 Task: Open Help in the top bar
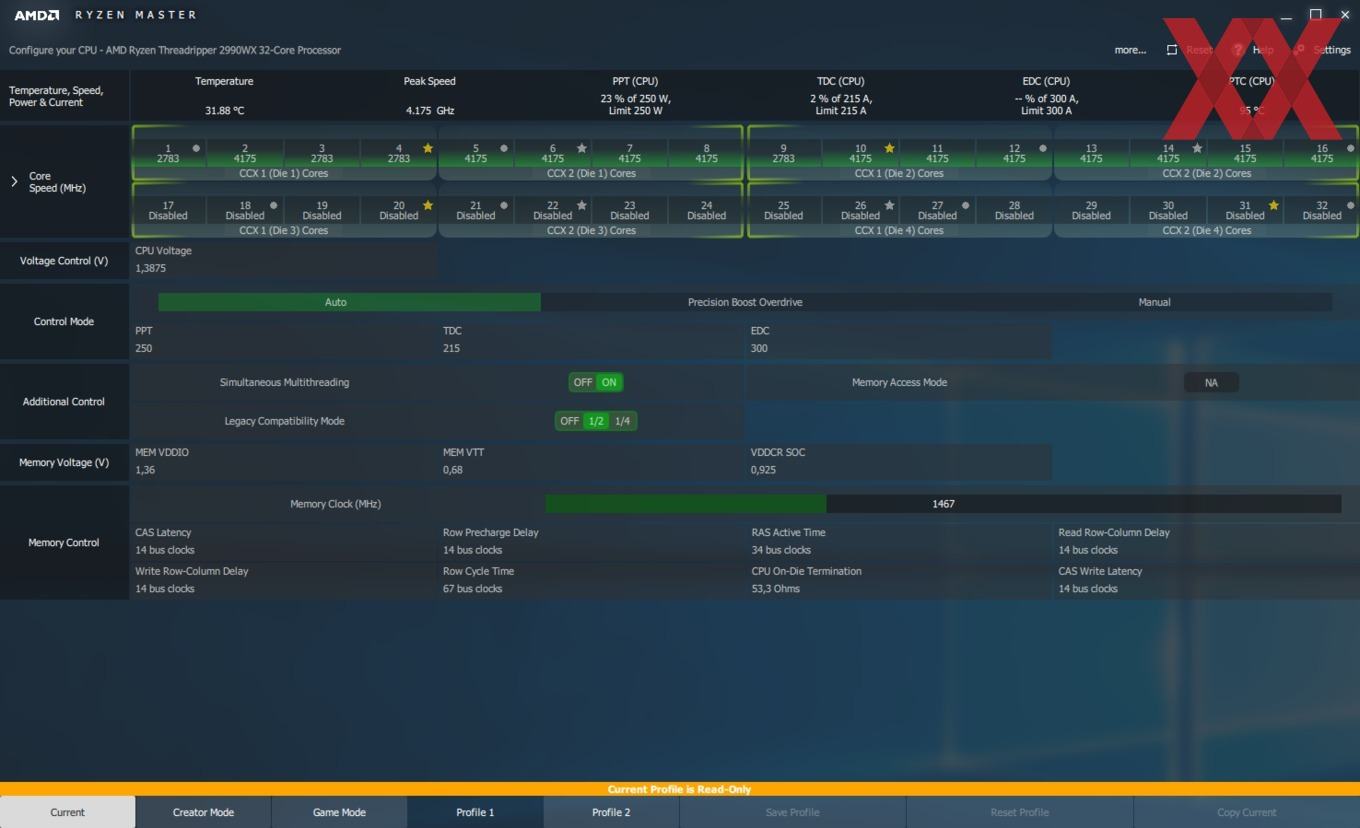pos(1253,50)
